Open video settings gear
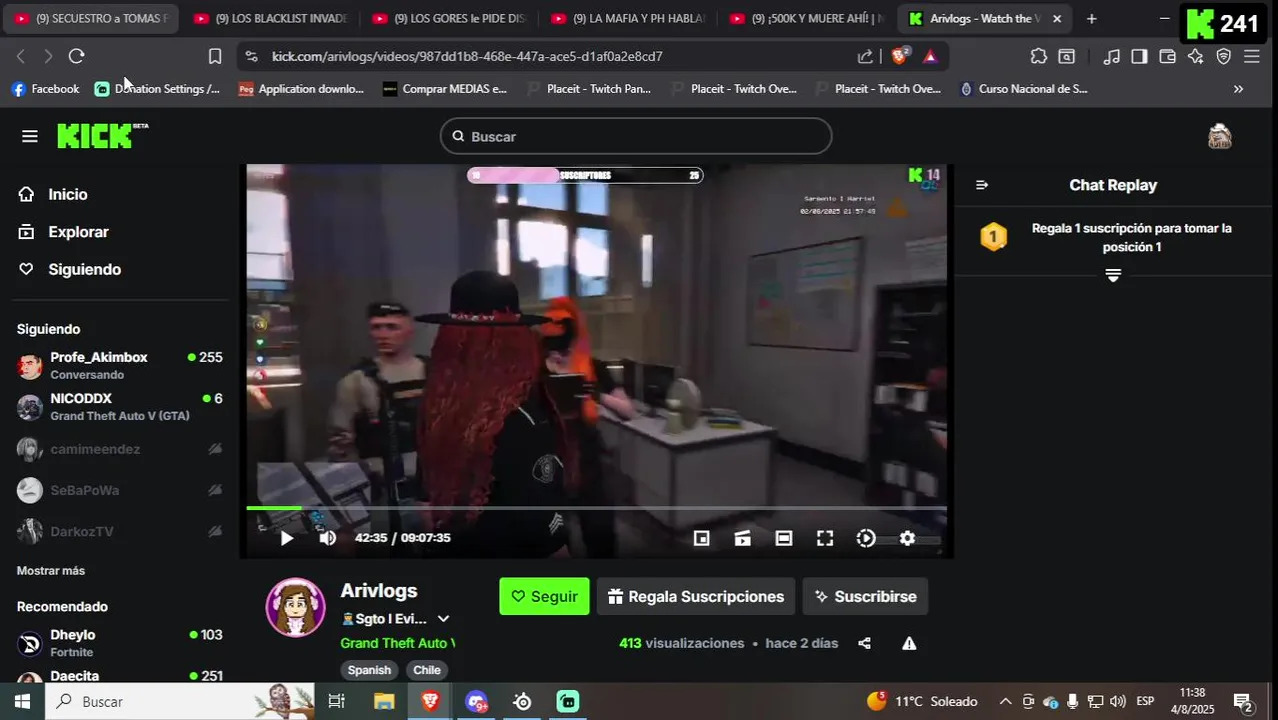 pos(907,538)
